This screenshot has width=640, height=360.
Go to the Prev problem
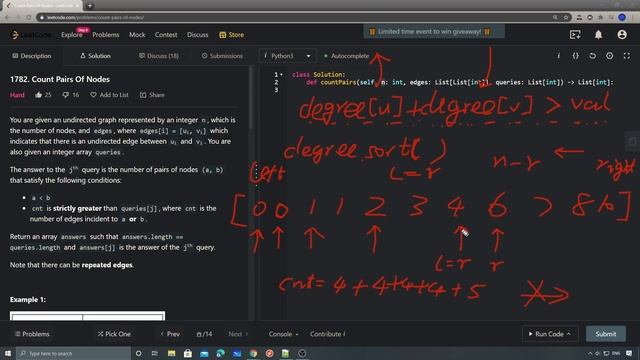click(170, 334)
